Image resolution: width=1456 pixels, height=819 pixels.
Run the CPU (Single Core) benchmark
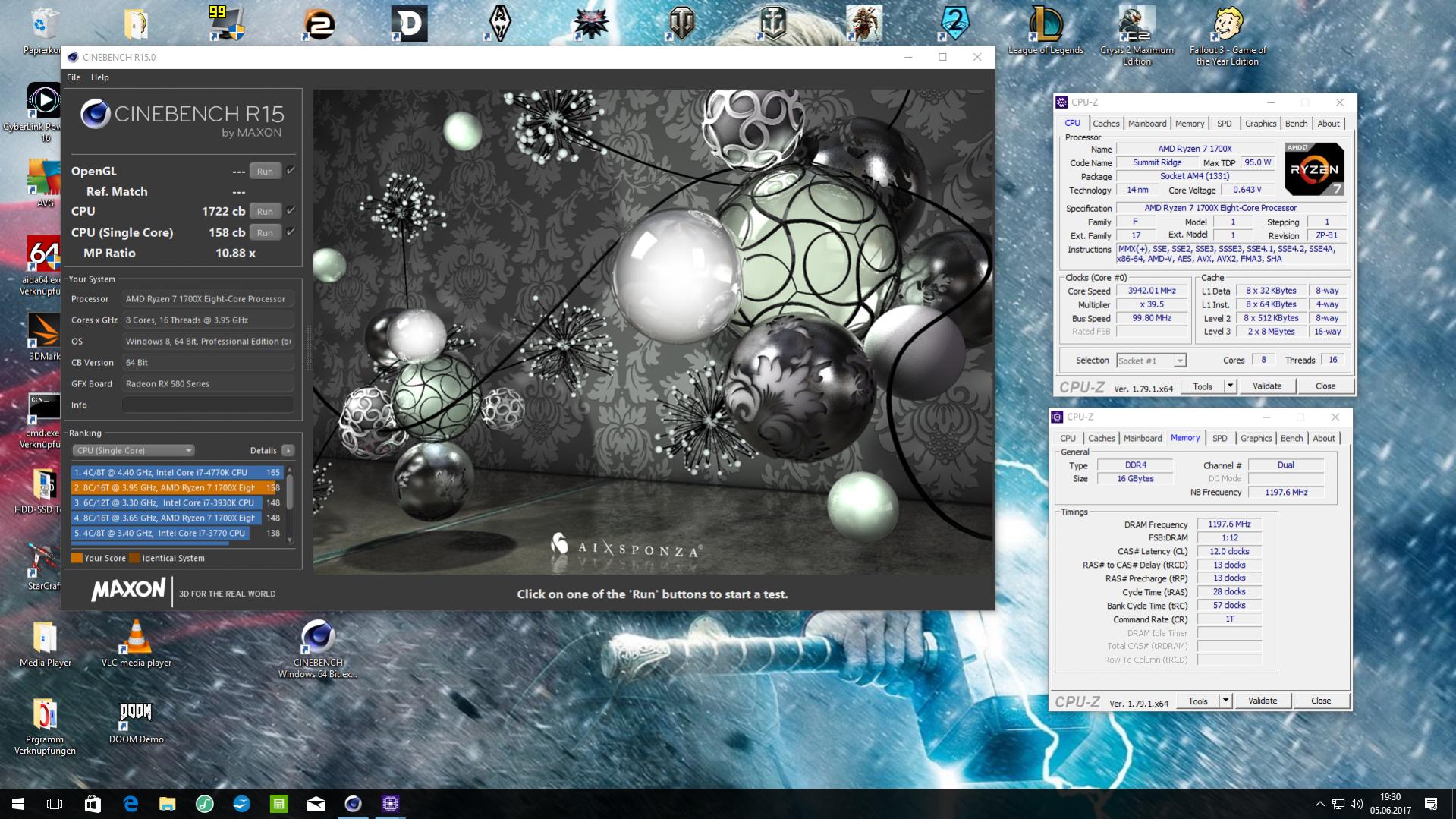coord(265,232)
